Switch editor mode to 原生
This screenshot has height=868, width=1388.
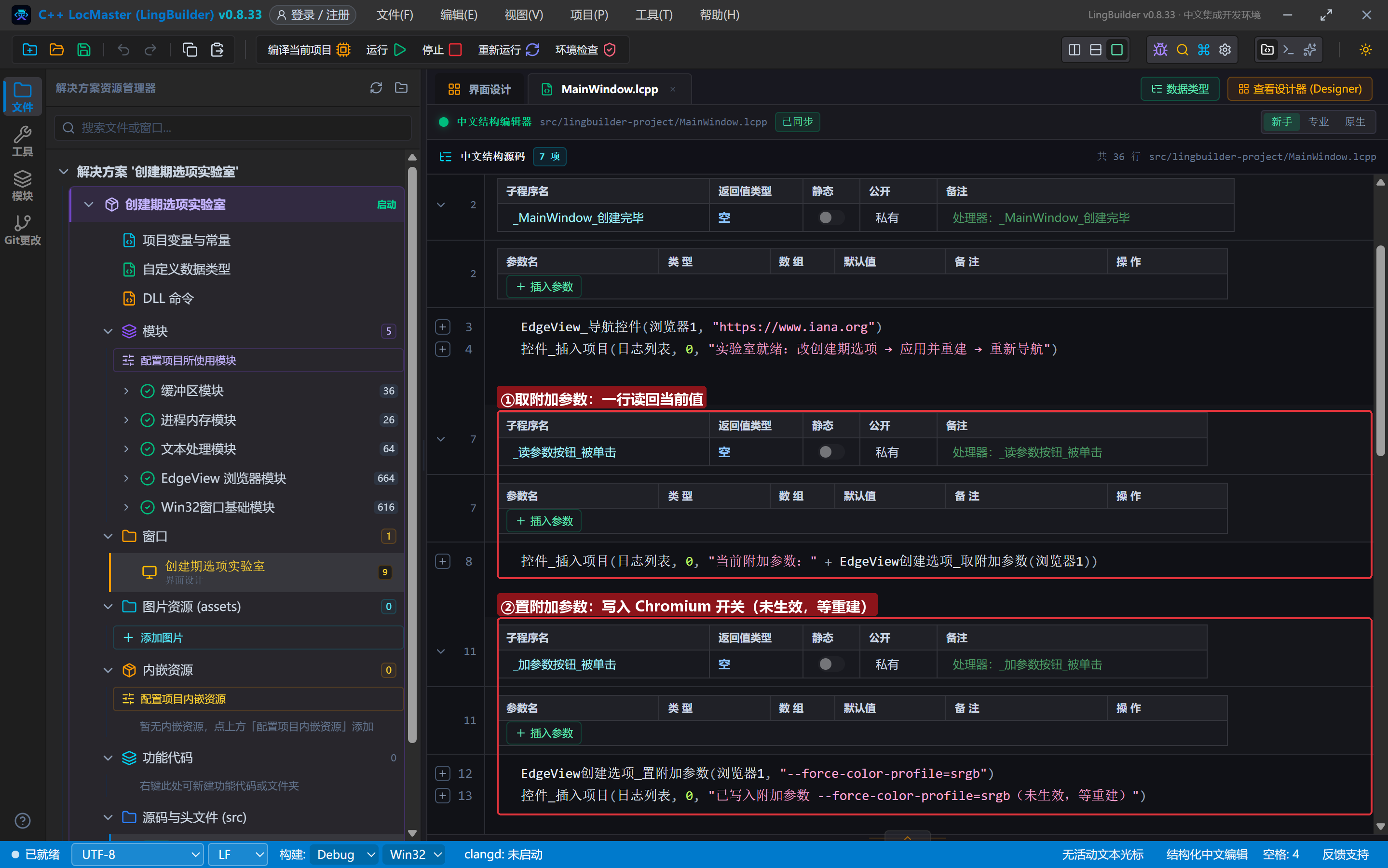[x=1355, y=122]
